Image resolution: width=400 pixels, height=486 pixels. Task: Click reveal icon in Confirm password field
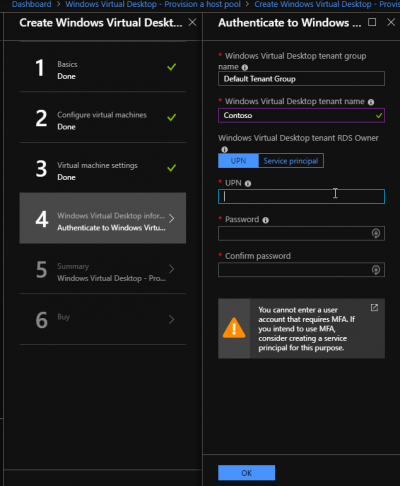[x=376, y=270]
